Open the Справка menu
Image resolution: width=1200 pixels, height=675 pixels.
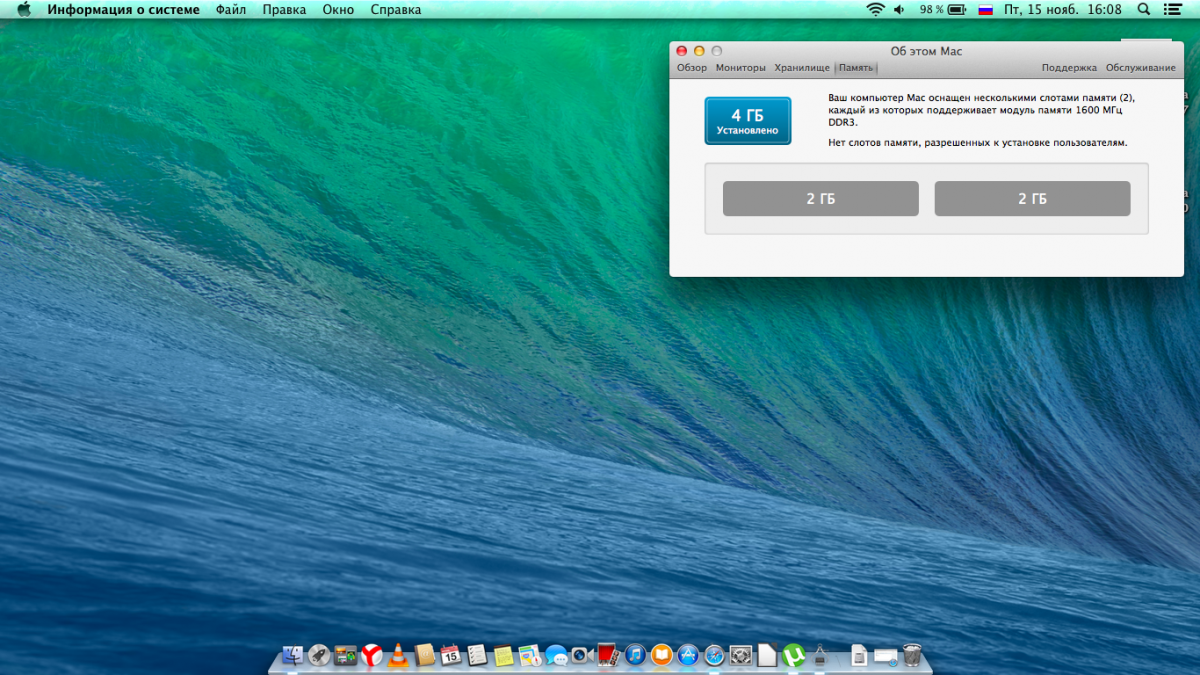pos(395,10)
